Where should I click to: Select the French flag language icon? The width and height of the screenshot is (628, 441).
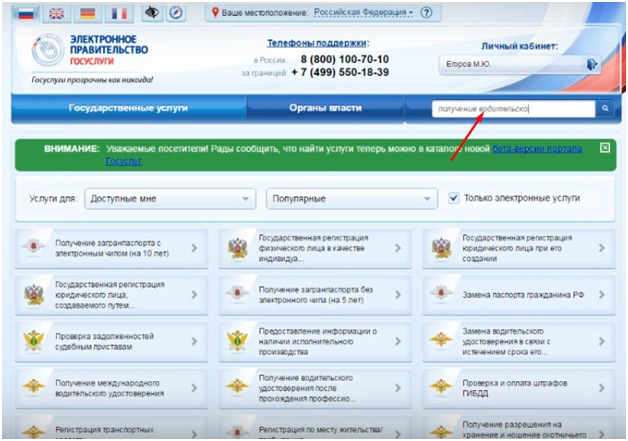tap(119, 13)
